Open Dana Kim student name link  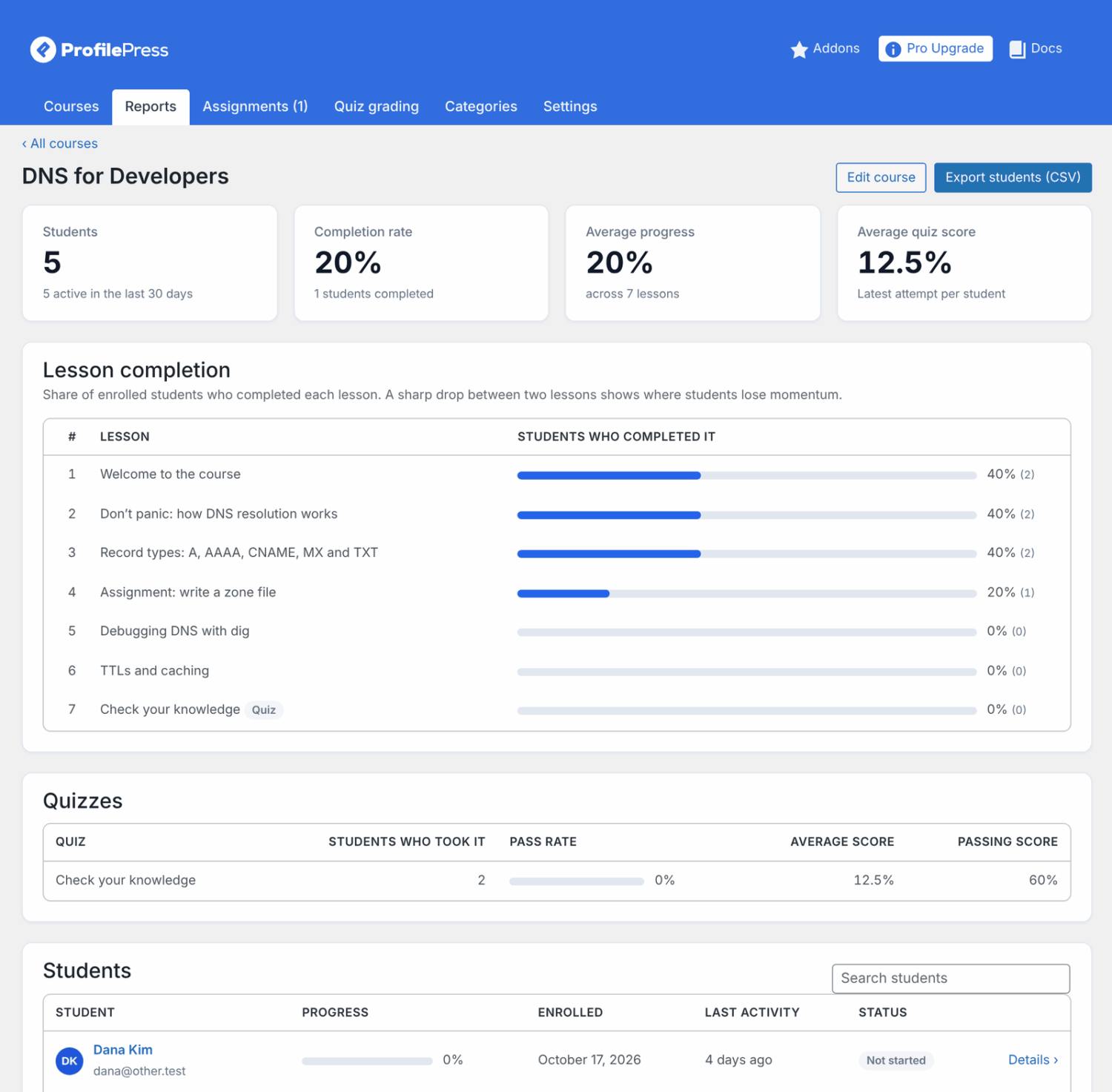pos(123,1050)
